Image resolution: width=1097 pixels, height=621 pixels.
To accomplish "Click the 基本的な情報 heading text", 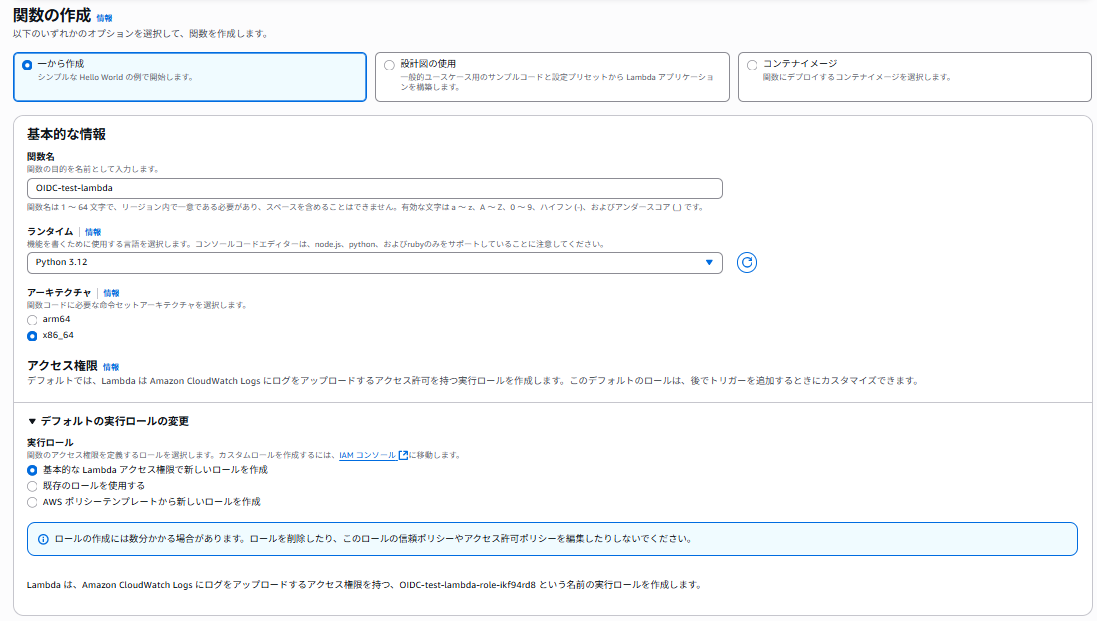I will click(66, 134).
